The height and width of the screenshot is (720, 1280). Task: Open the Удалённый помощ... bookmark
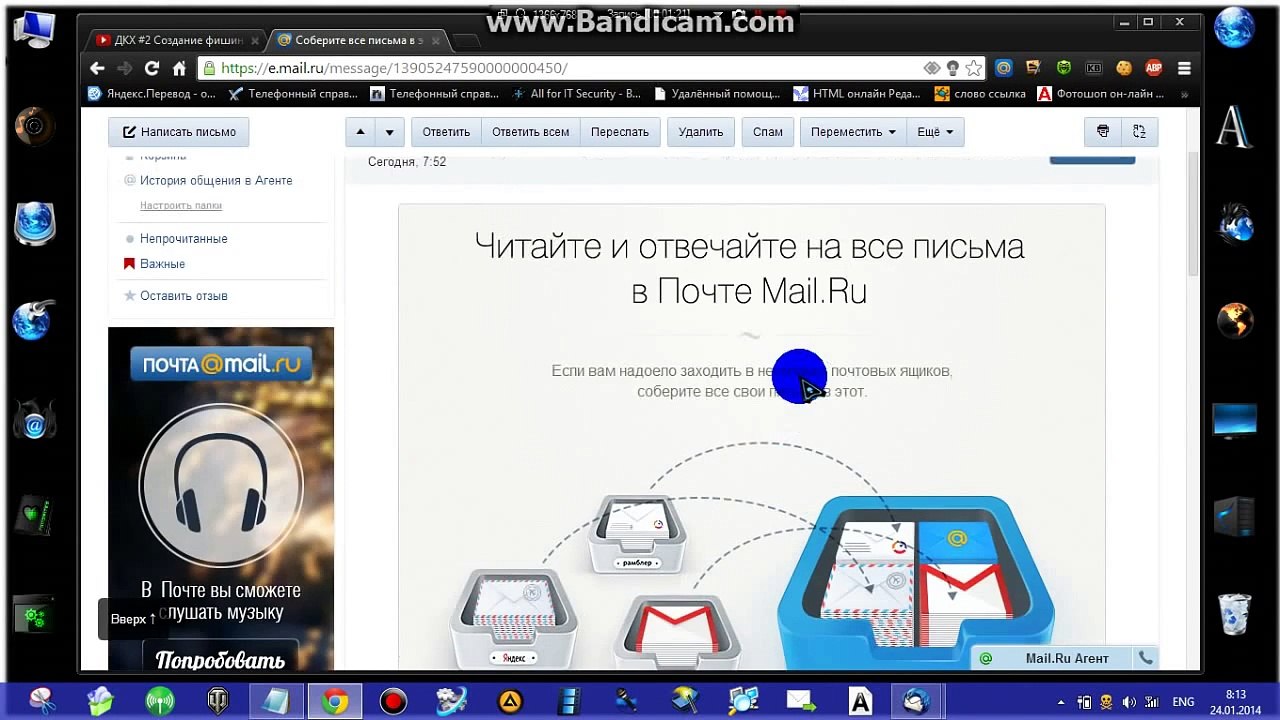(716, 94)
